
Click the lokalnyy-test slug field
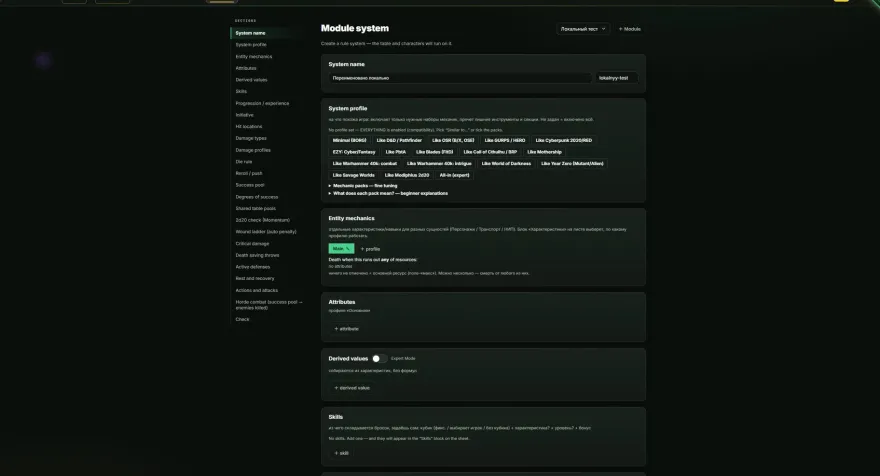tap(616, 78)
